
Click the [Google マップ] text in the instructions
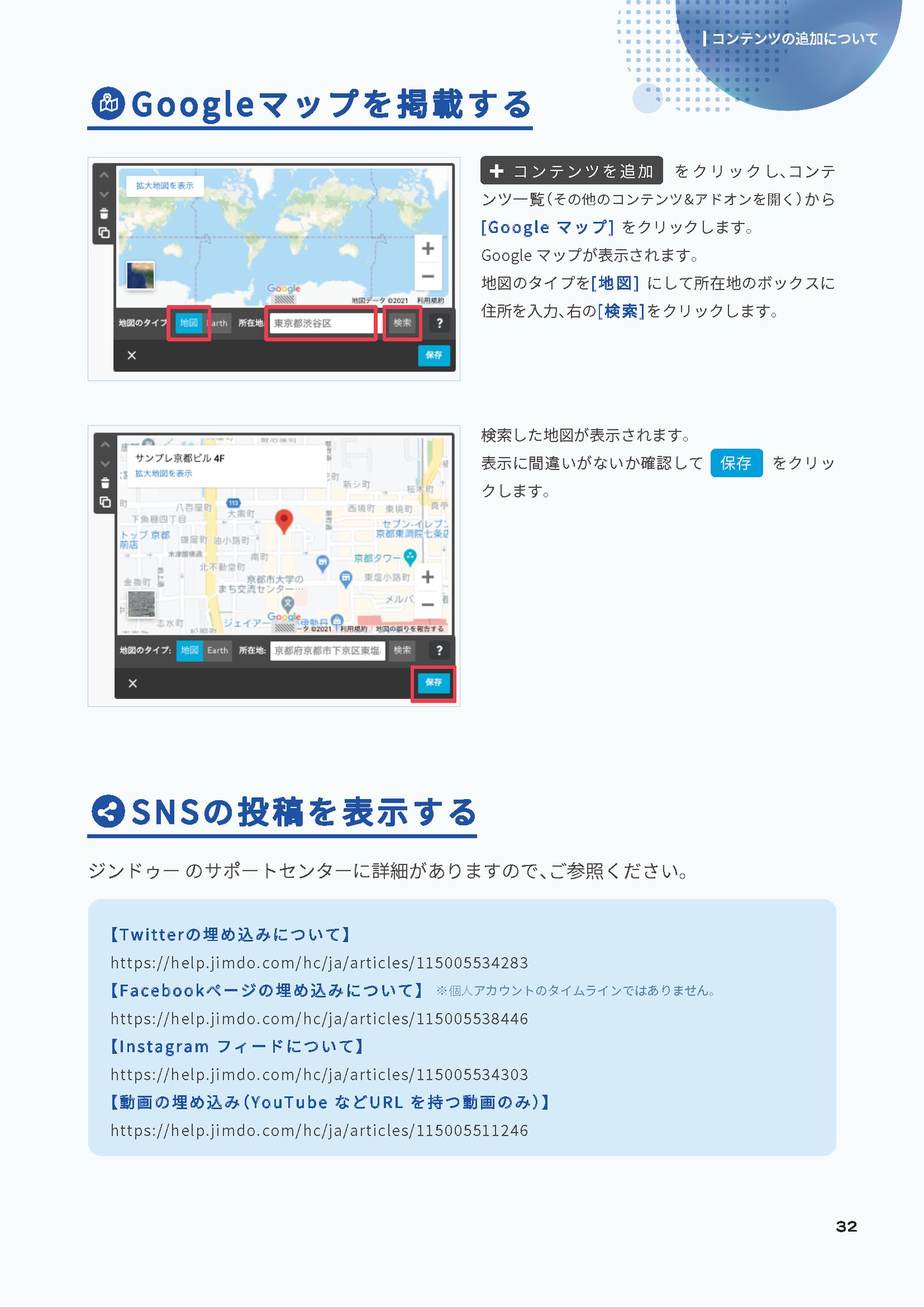coord(548,227)
